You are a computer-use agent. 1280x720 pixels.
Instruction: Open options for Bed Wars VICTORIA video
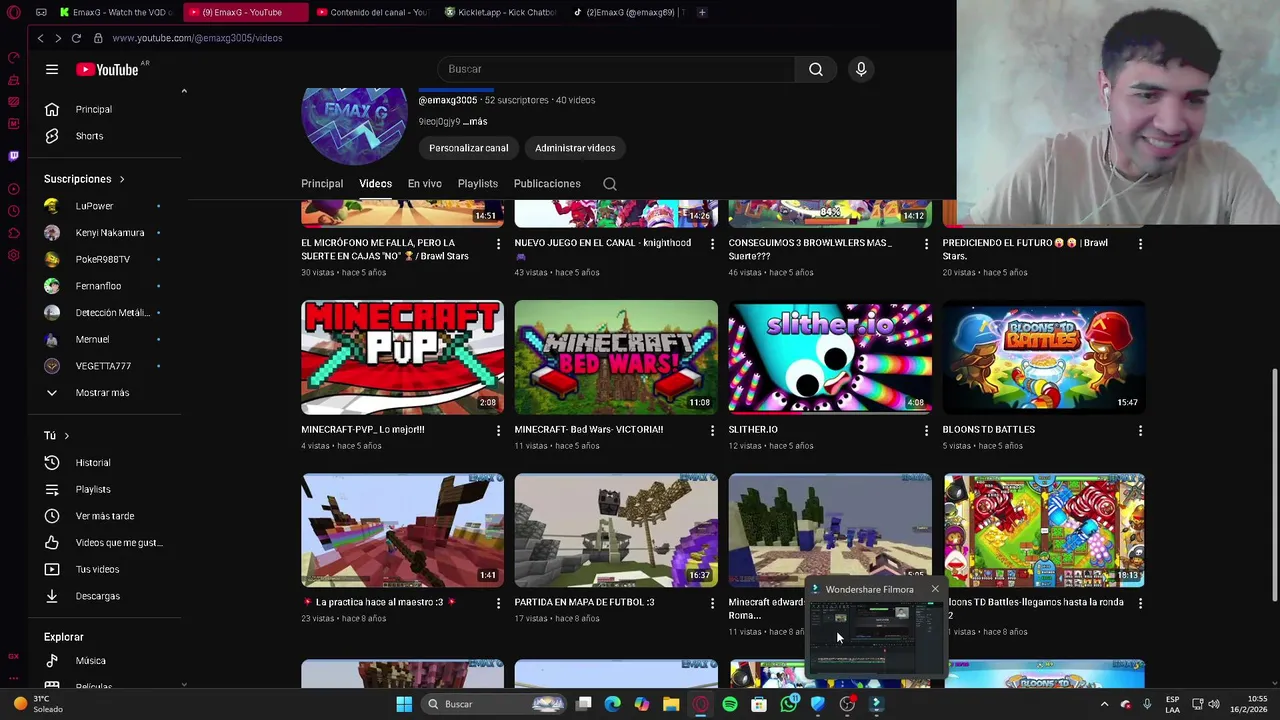tap(712, 430)
